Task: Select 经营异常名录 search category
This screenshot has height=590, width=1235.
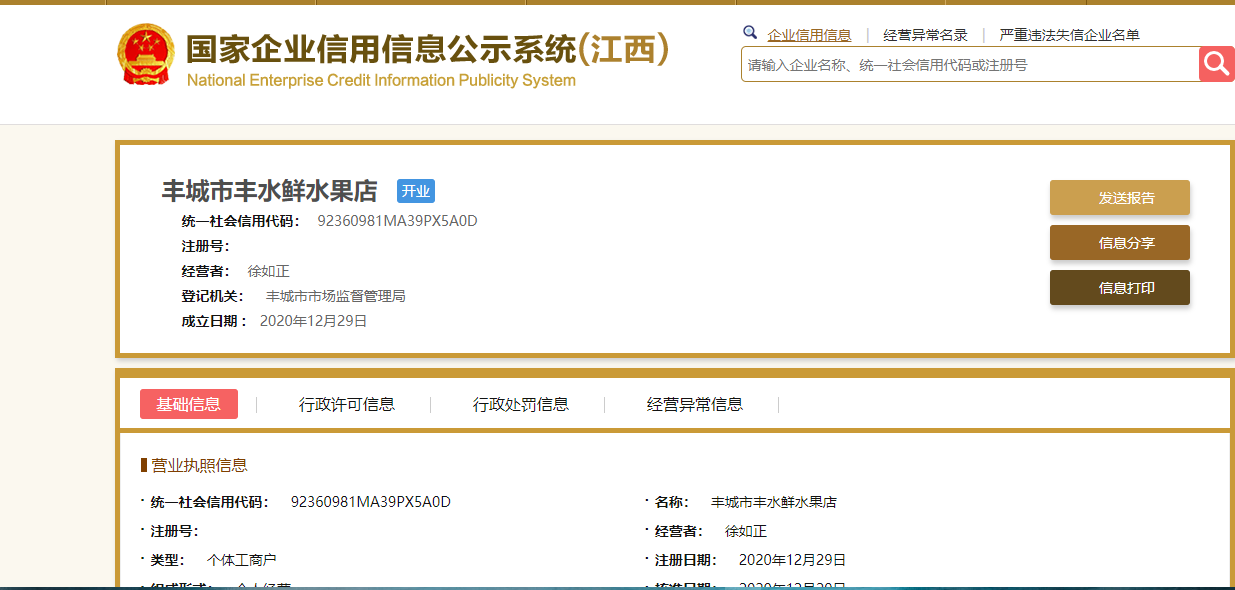Action: [925, 35]
